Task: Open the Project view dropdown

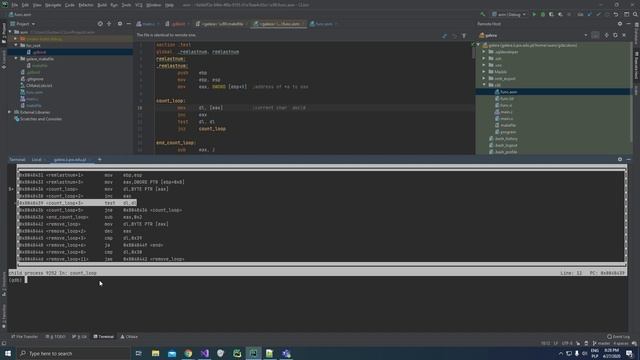Action: [x=23, y=24]
